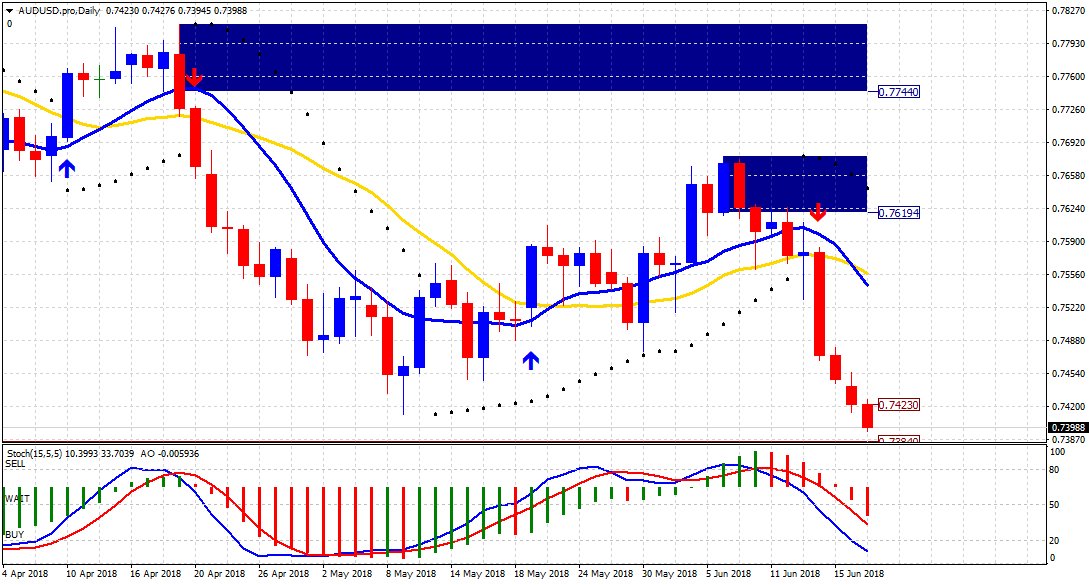The width and height of the screenshot is (1089, 585).
Task: Click the 0.74880 price axis value
Action: [x=1068, y=340]
